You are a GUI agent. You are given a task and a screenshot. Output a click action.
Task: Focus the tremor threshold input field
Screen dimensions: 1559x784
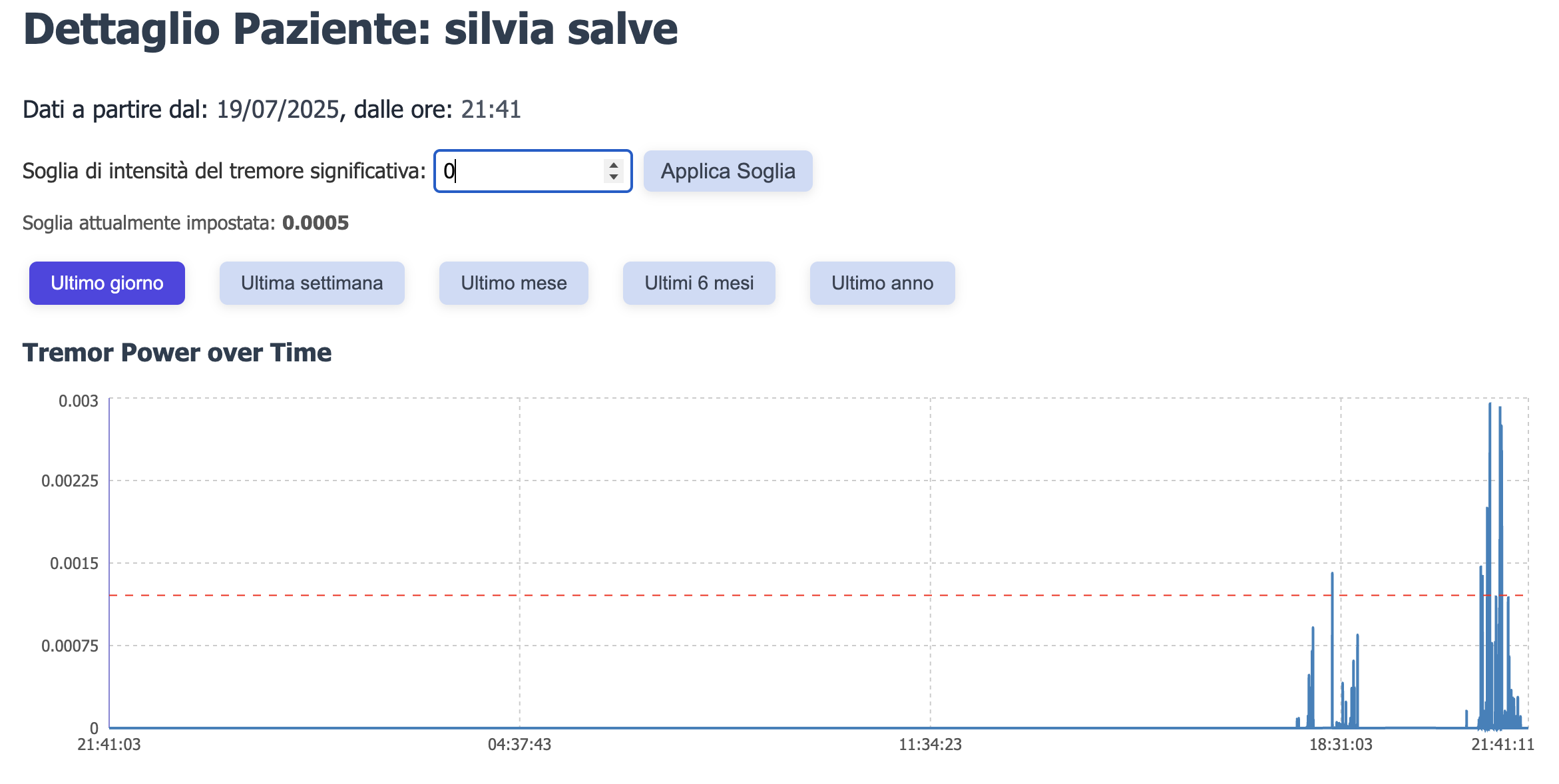pos(533,171)
